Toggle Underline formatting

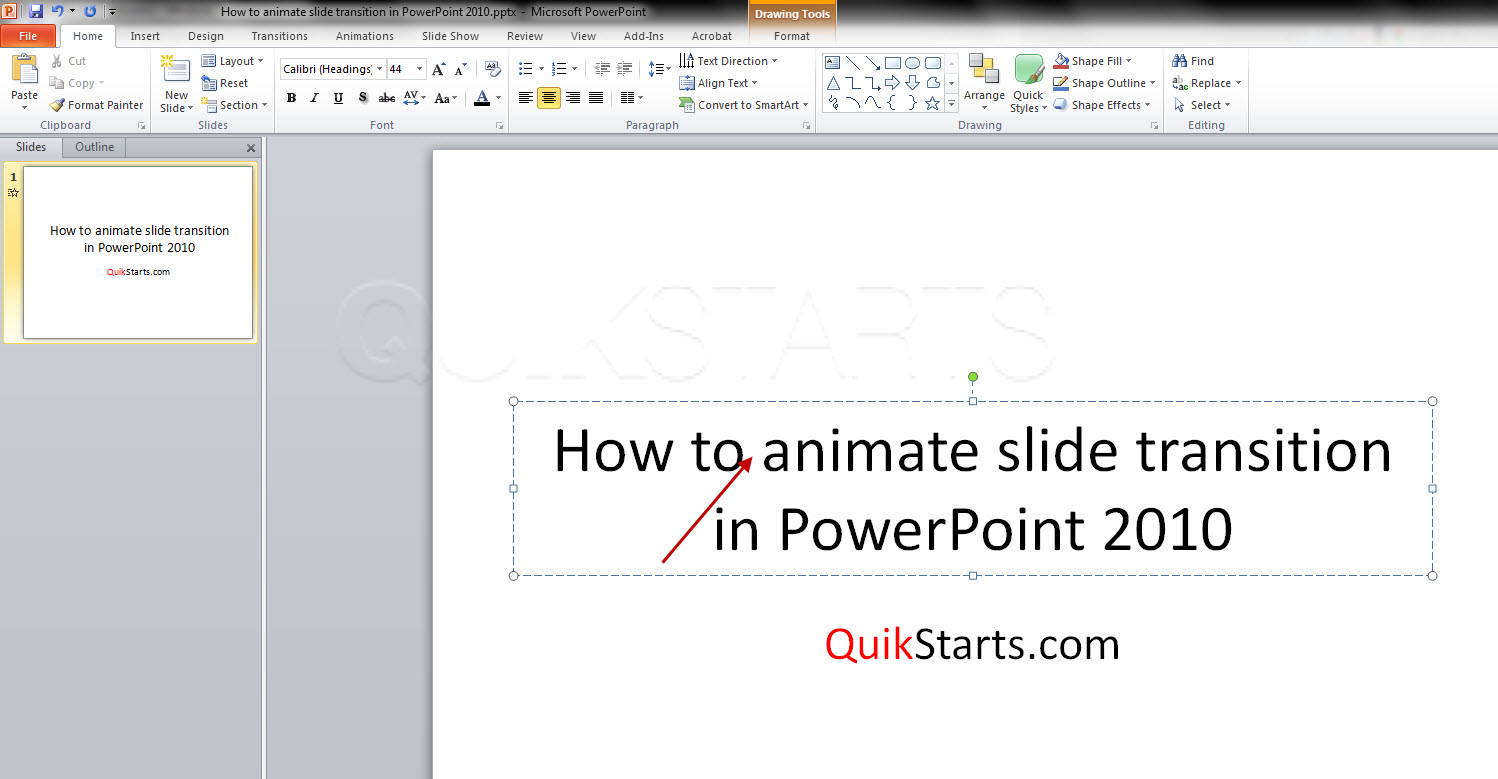pos(338,98)
